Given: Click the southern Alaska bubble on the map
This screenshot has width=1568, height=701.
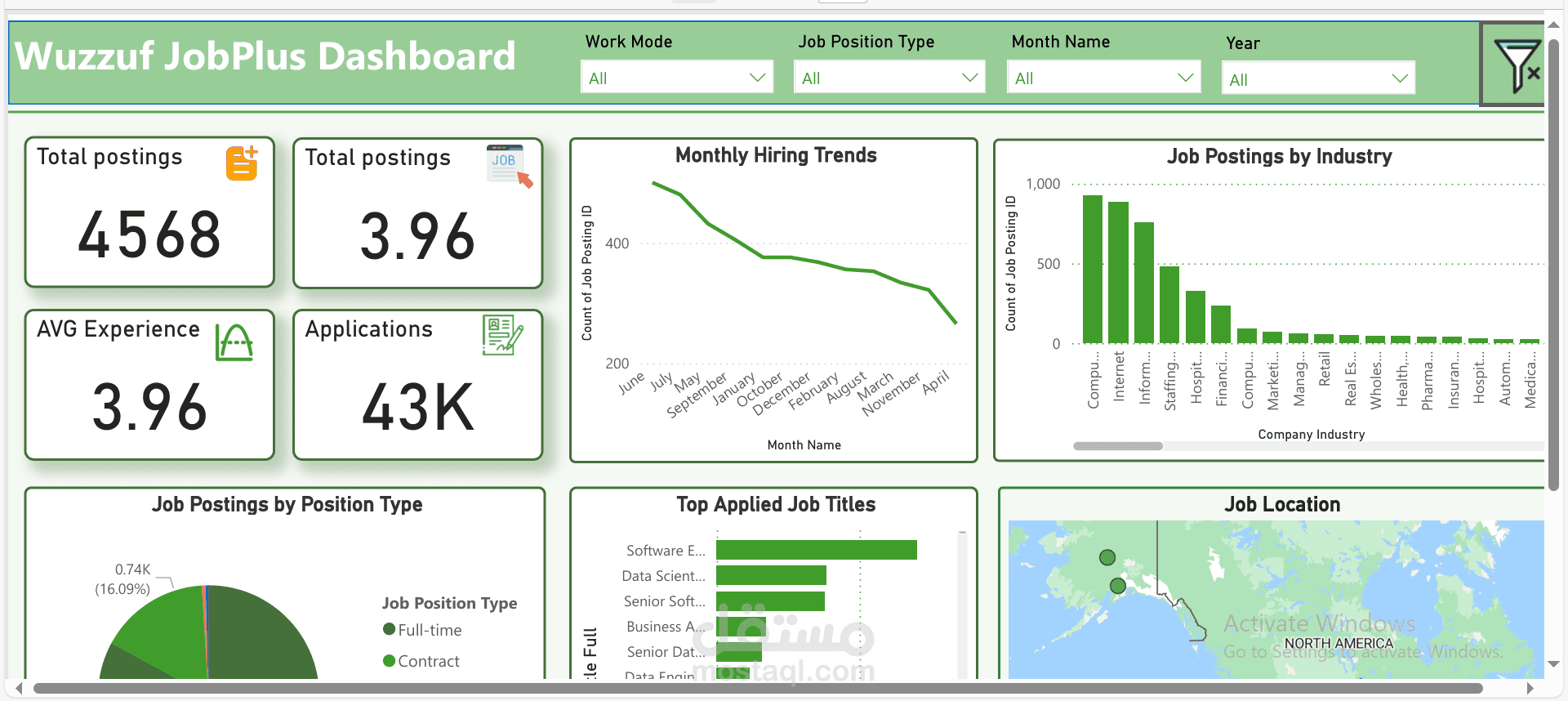Looking at the screenshot, I should (x=1118, y=586).
